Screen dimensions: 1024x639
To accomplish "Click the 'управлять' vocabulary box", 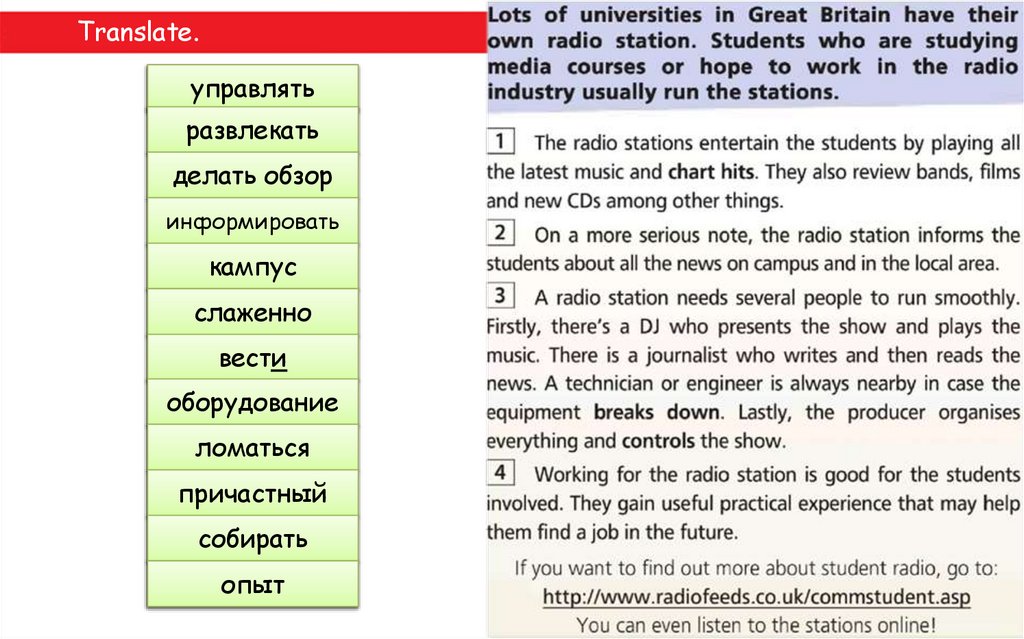I will click(x=253, y=87).
